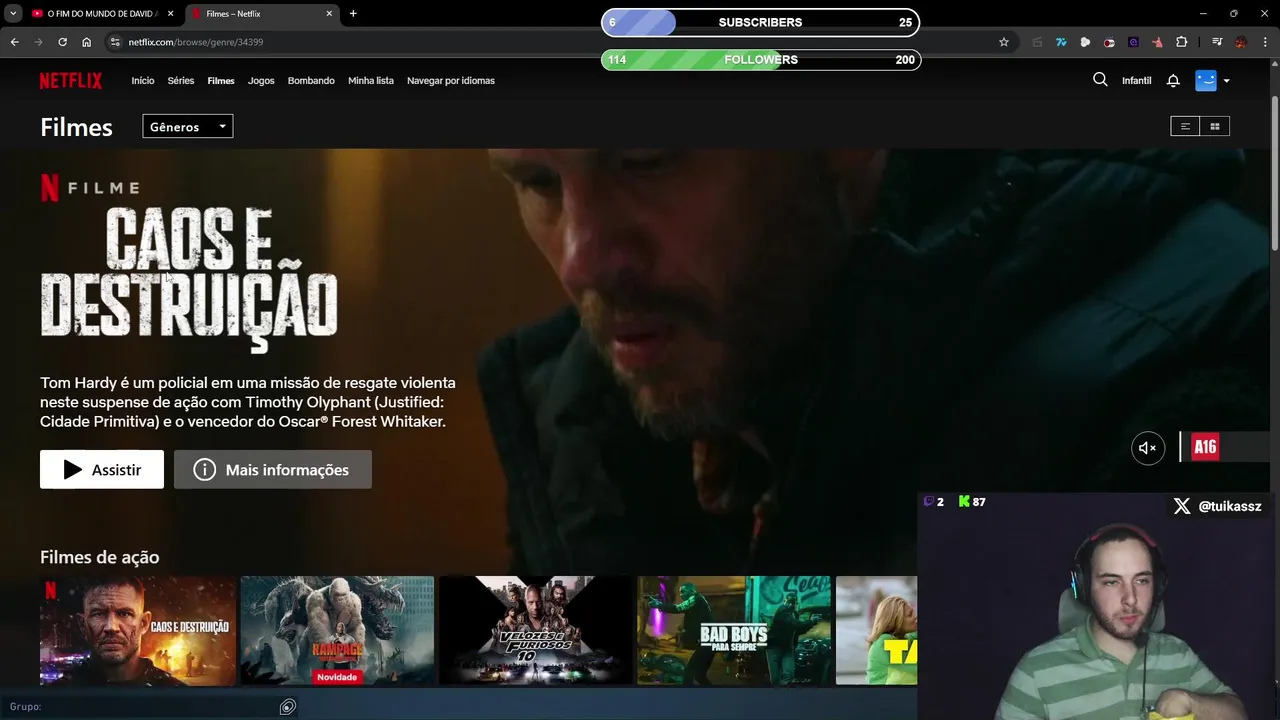Open the Filmes de ação row title
1280x720 pixels.
click(x=100, y=557)
